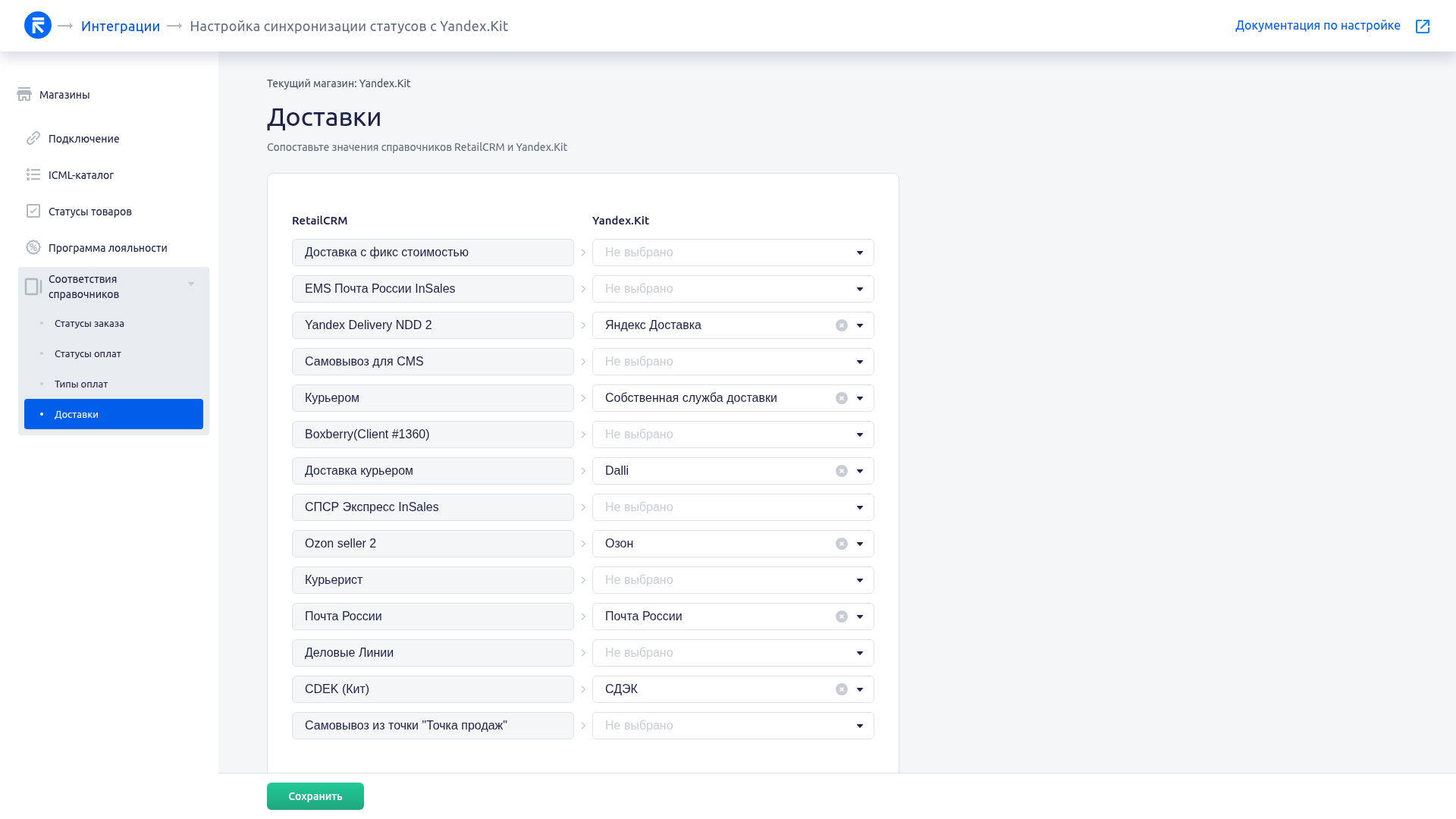1456x819 pixels.
Task: Click the Текущий магазин: Yandex.Kit label
Action: (338, 83)
